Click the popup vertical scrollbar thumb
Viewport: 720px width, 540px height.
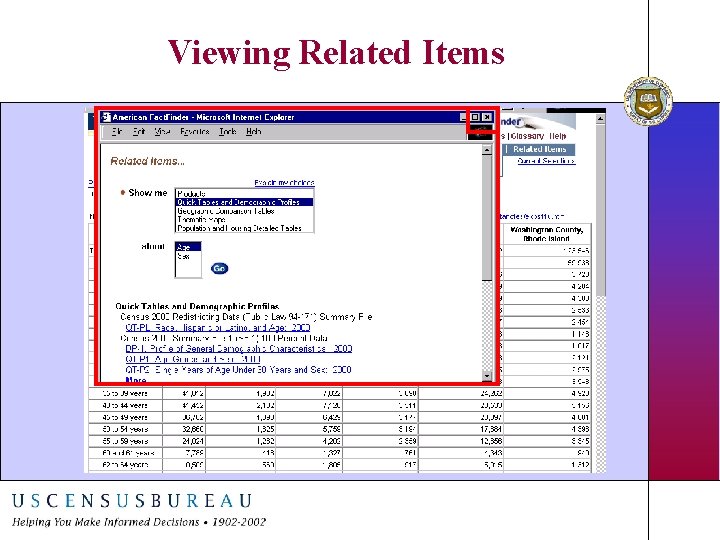click(x=487, y=218)
